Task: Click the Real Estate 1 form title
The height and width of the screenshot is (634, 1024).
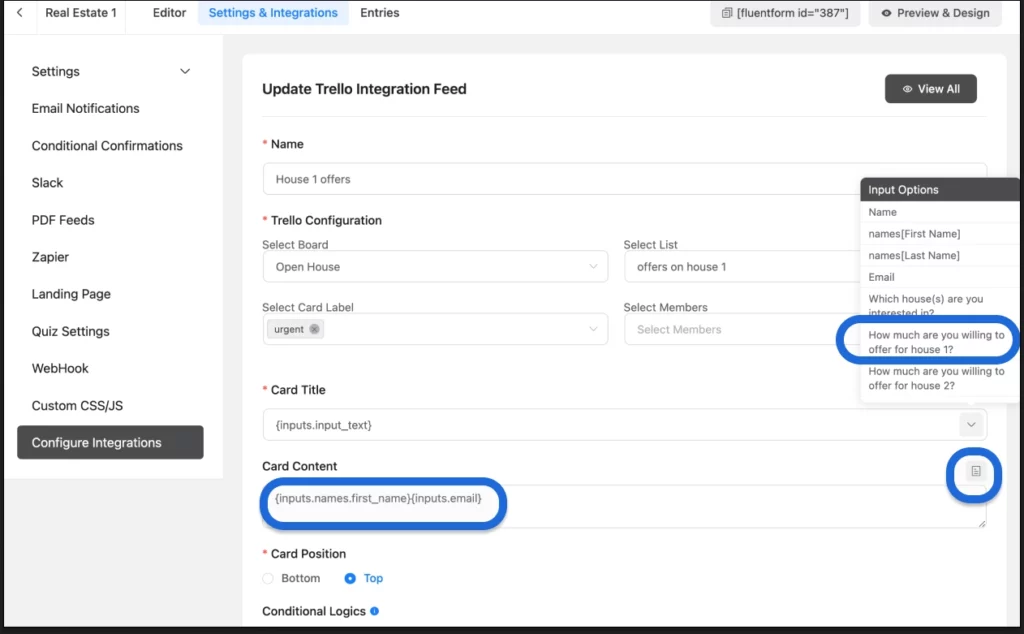Action: [81, 12]
